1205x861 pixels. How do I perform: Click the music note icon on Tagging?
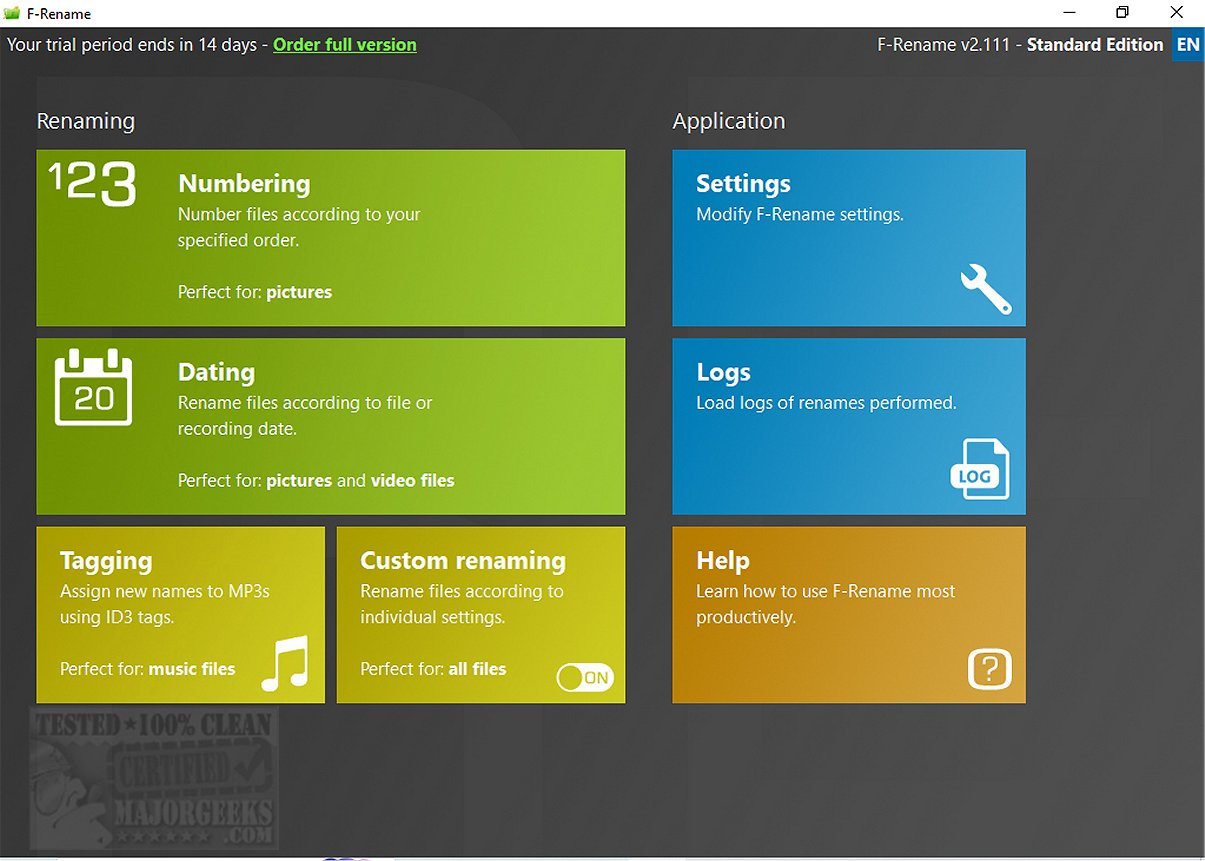285,663
